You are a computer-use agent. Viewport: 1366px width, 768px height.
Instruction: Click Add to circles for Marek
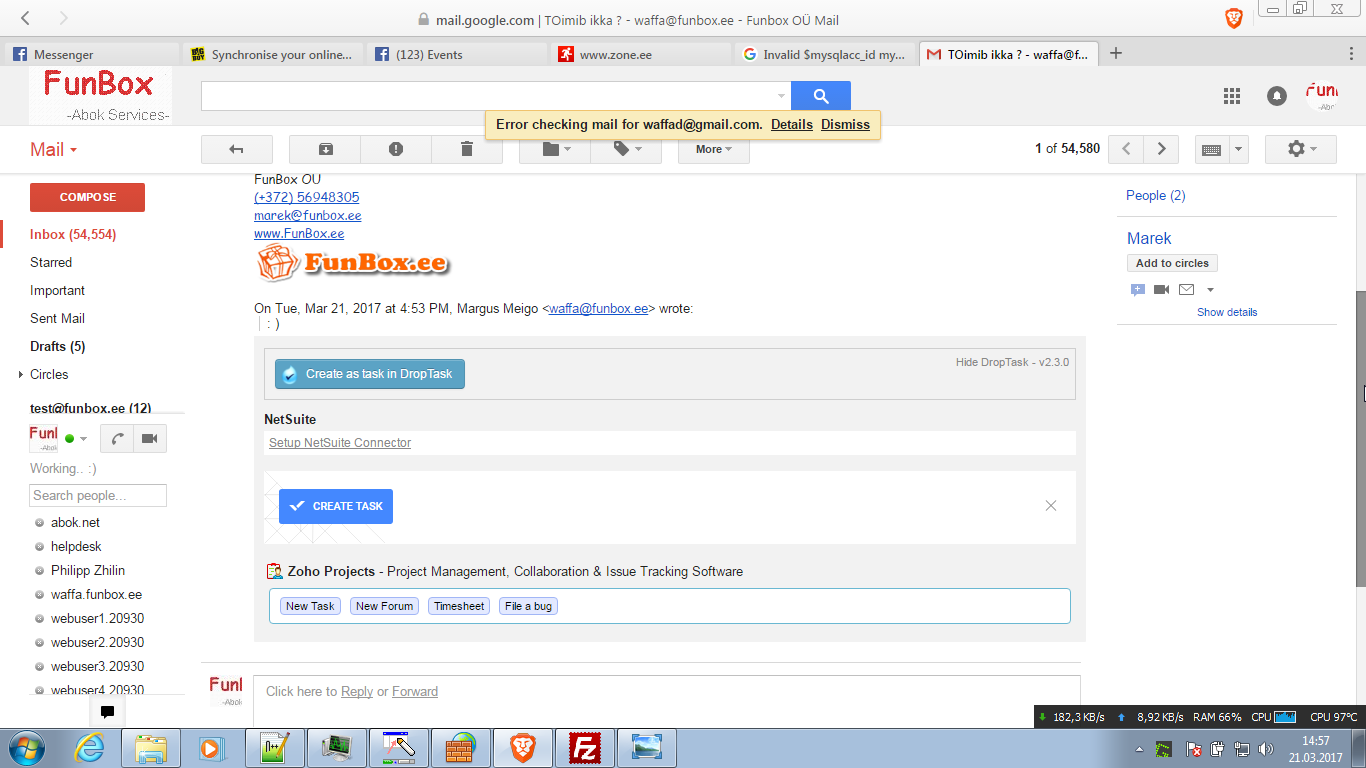(x=1172, y=264)
